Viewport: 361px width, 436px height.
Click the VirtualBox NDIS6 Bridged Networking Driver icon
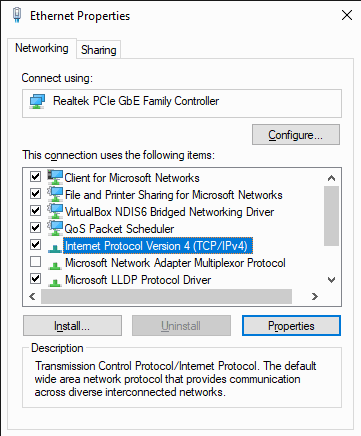(55, 211)
